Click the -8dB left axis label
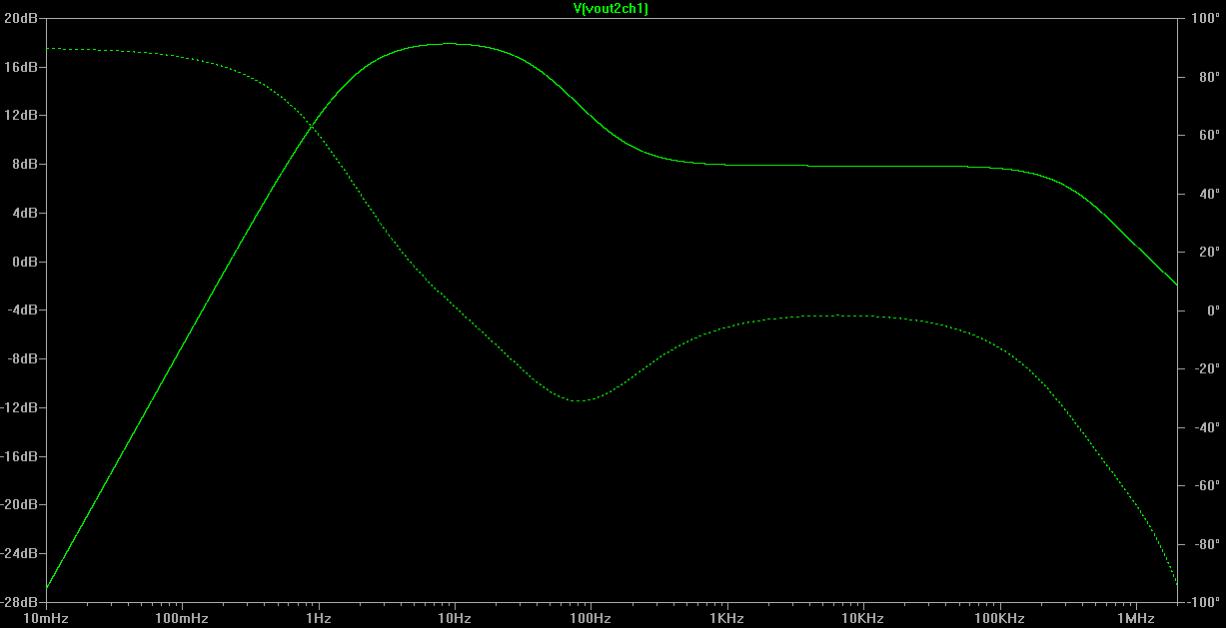 point(21,359)
